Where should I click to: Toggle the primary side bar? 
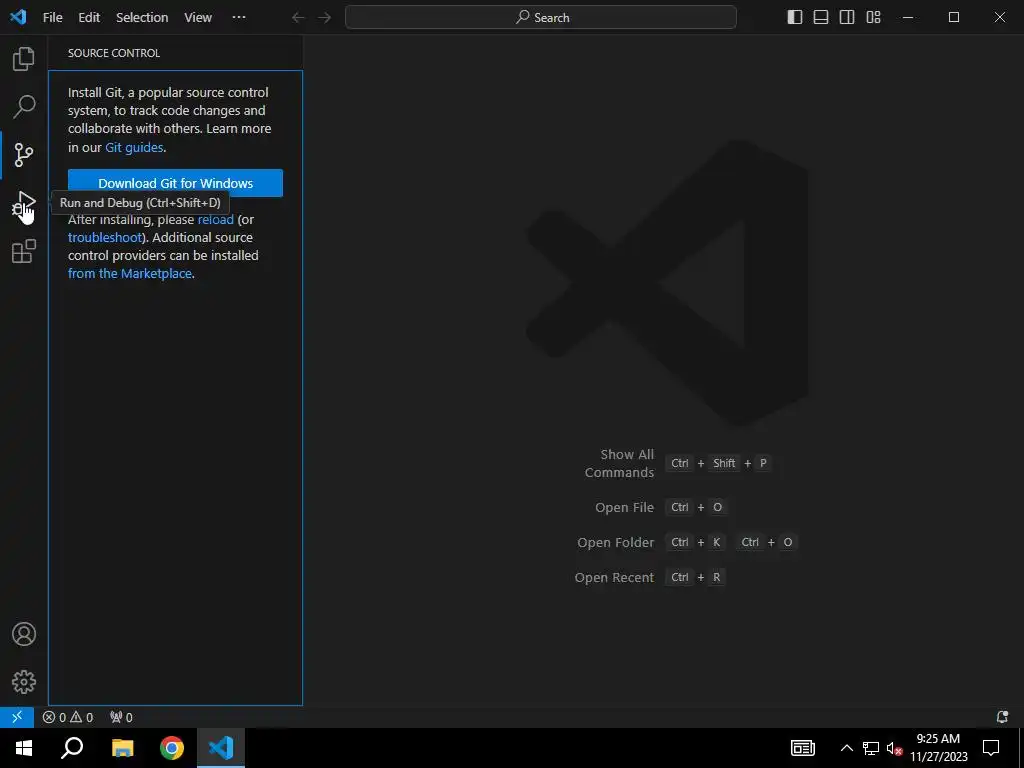point(795,18)
